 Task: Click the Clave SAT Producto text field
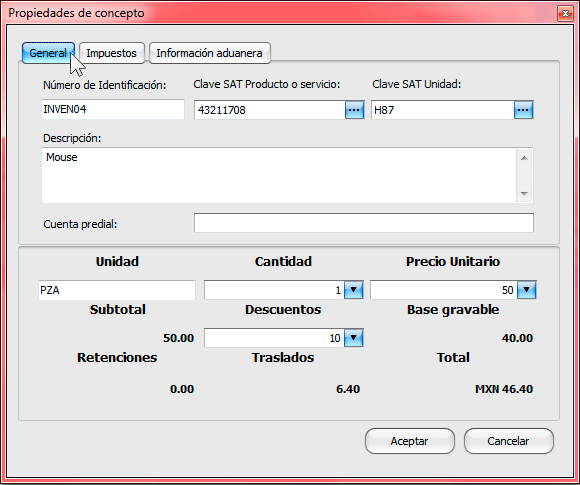tap(270, 110)
